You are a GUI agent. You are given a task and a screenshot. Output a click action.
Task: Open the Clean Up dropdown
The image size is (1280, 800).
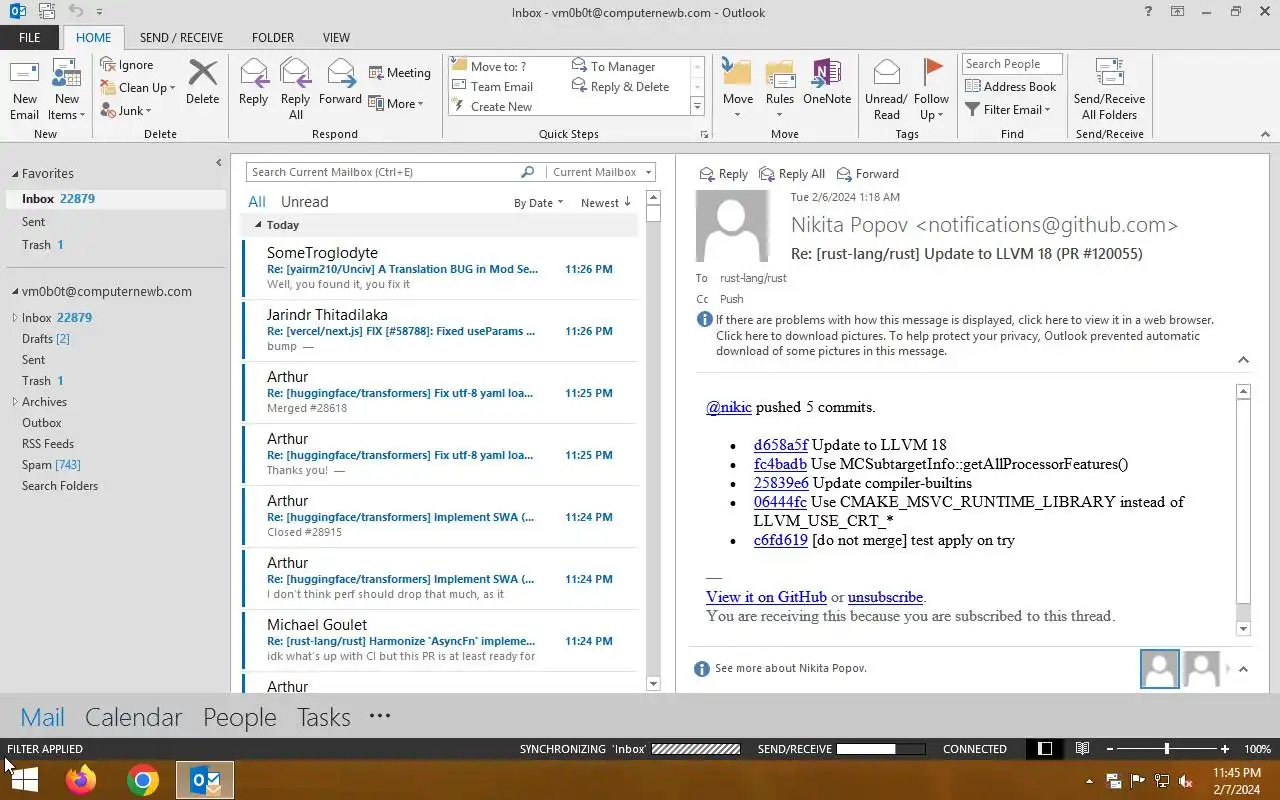(x=138, y=88)
